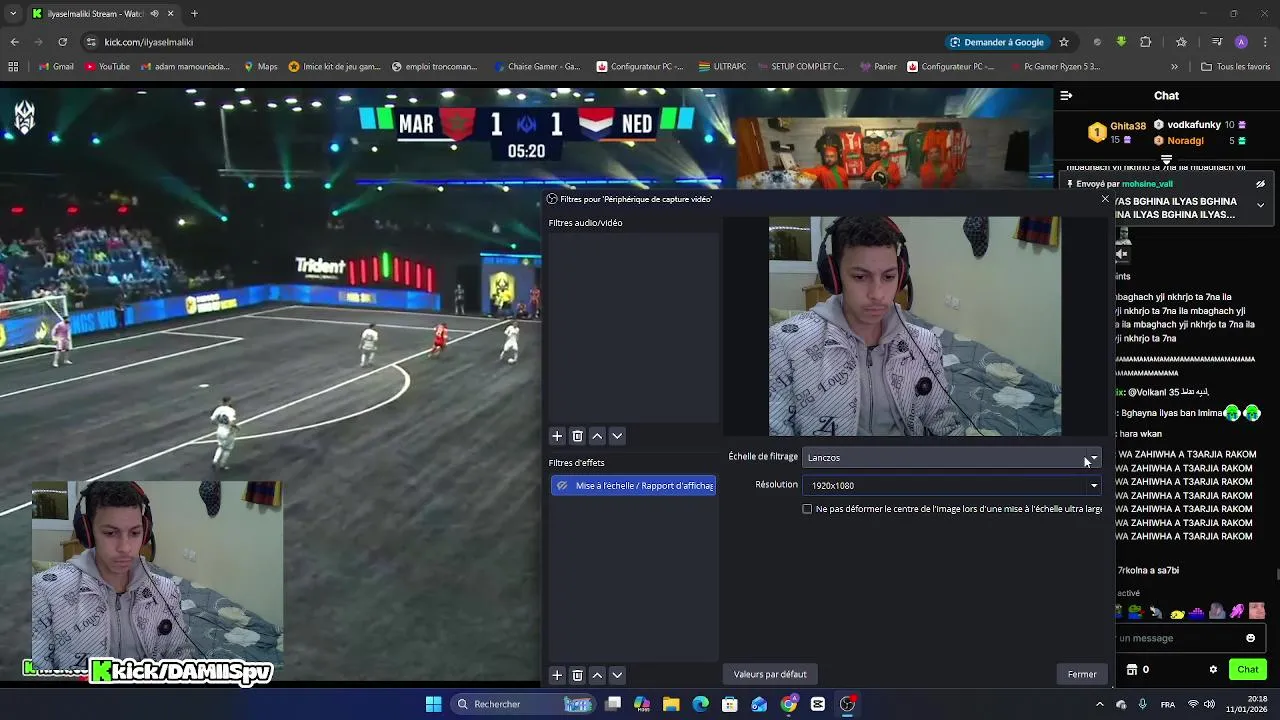The height and width of the screenshot is (720, 1280).
Task: Open the Chrome three-dot menu
Action: 1264,42
